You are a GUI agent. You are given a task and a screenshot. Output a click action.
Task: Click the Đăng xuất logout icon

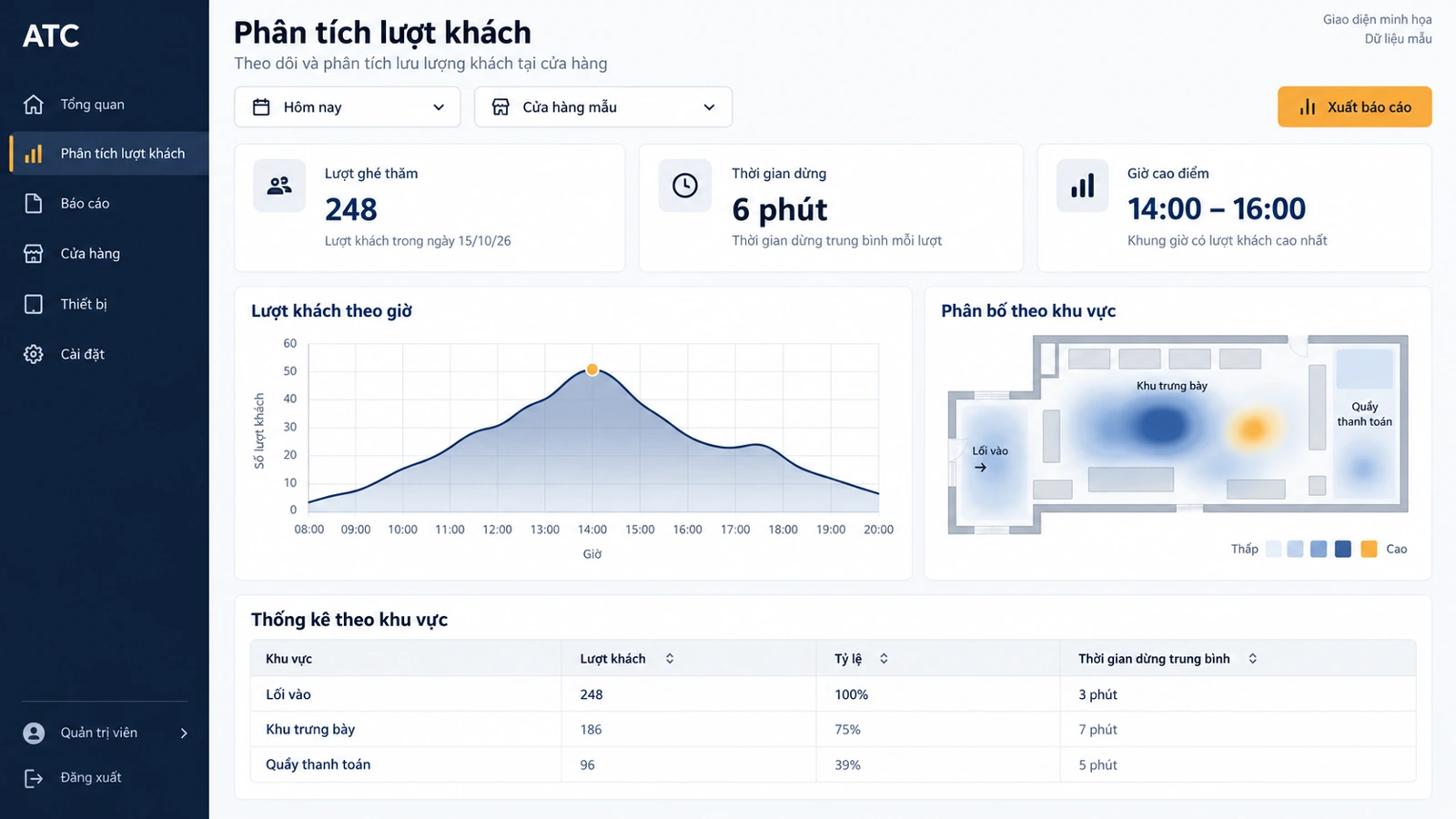click(x=34, y=778)
